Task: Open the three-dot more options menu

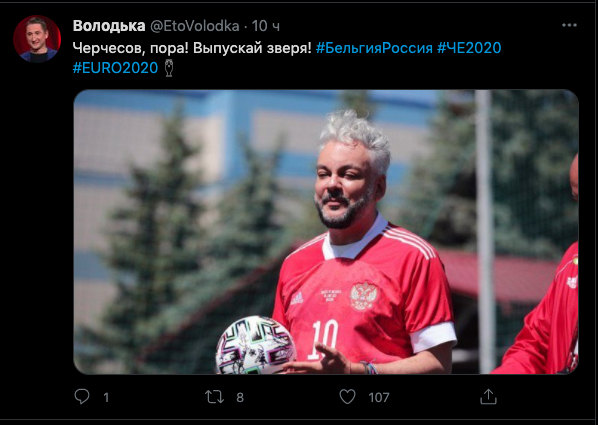Action: 569,26
